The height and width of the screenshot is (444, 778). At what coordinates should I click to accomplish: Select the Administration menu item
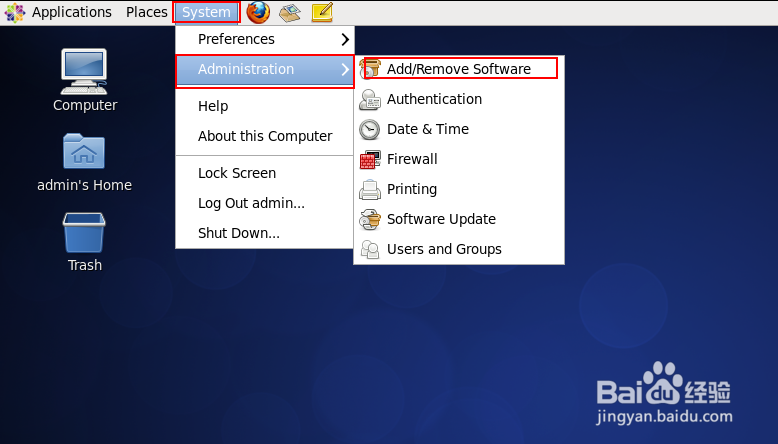tap(265, 69)
